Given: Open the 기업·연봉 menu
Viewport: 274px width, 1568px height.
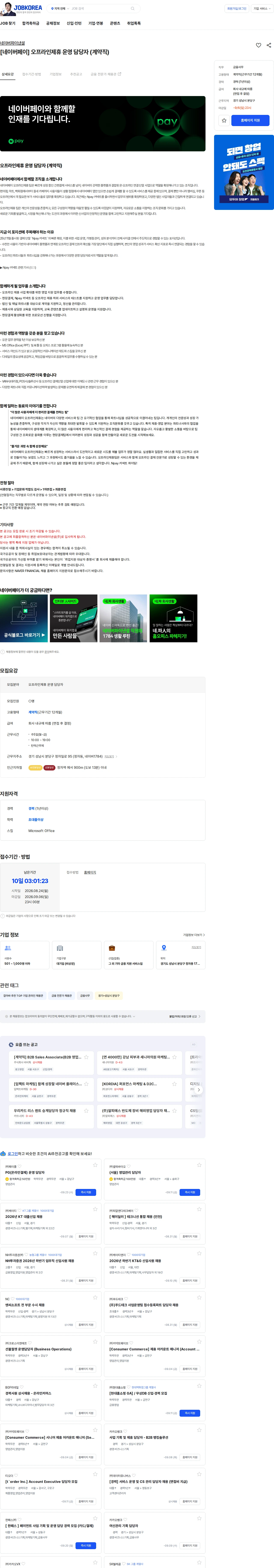Looking at the screenshot, I should coord(95,23).
